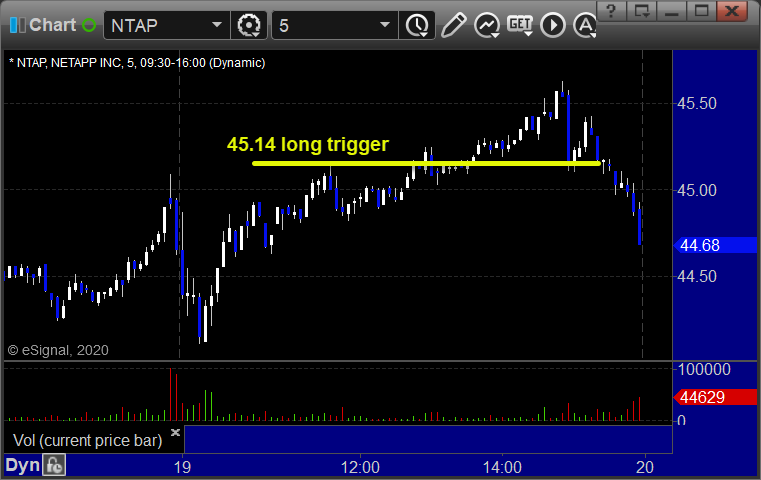
Task: Click the 100000 volume axis label
Action: click(x=704, y=369)
